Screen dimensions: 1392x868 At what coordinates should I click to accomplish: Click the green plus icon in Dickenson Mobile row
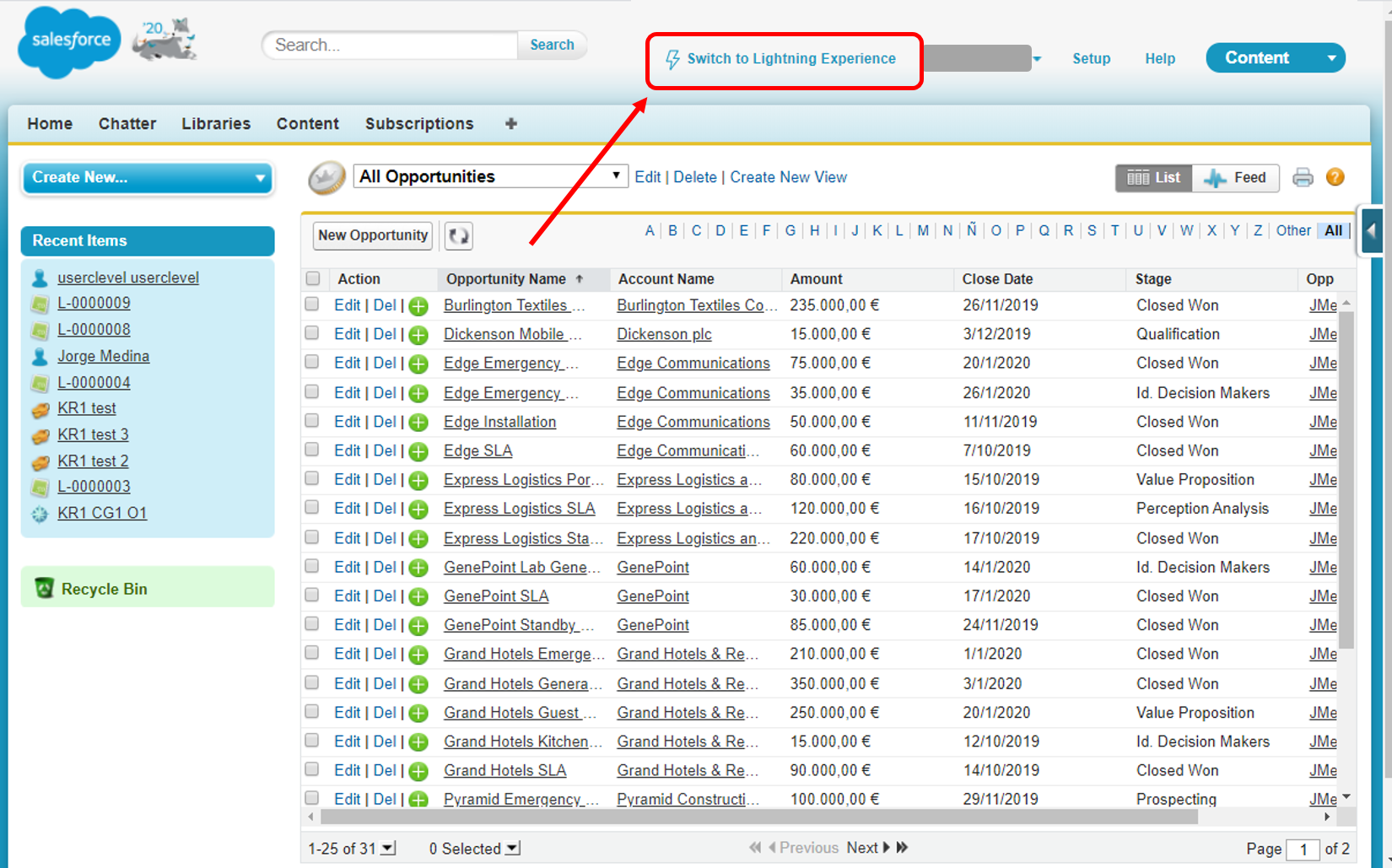(418, 335)
